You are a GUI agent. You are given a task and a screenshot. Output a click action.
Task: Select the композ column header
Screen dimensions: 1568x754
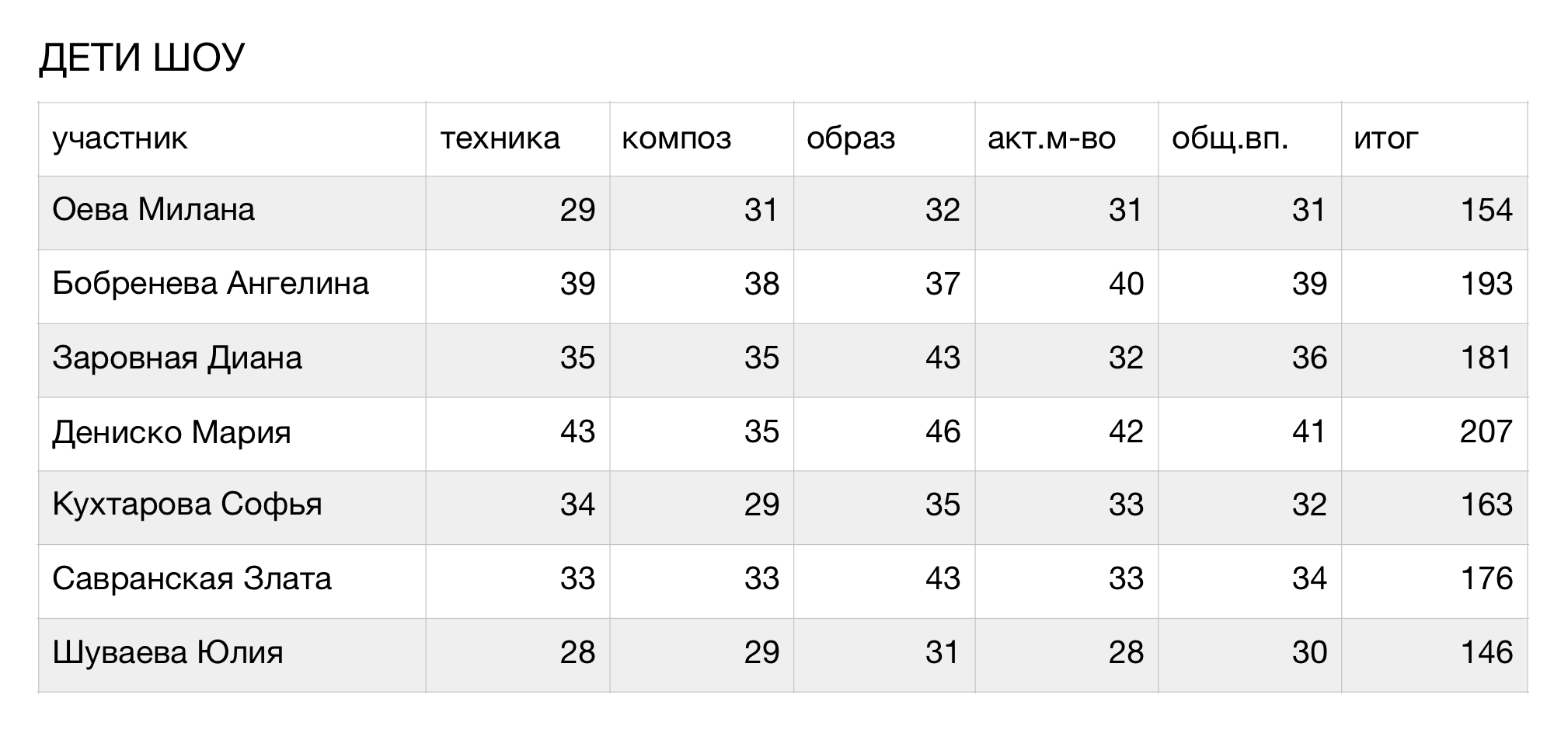point(702,139)
